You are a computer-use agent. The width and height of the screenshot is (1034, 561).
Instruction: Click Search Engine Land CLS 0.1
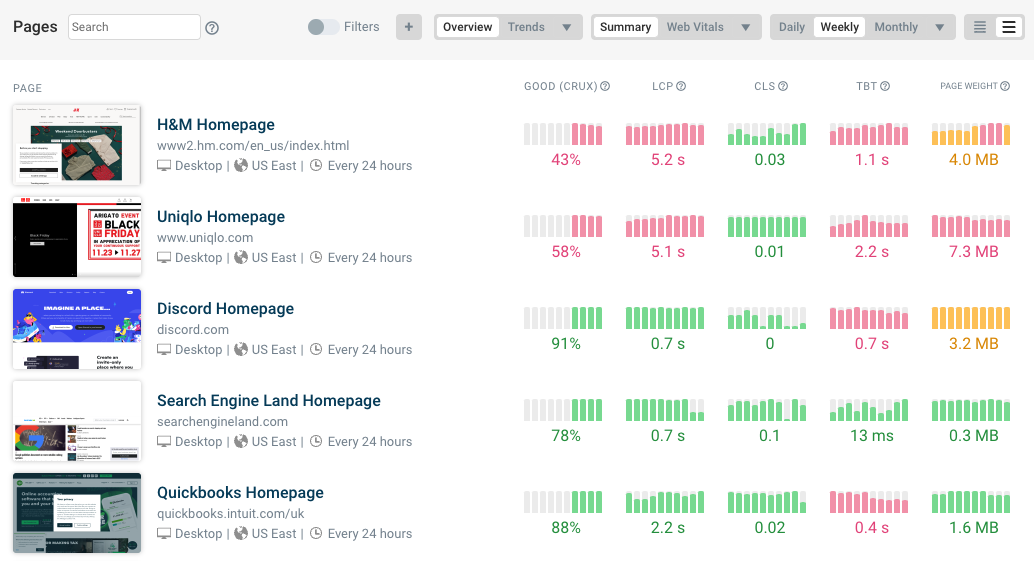pyautogui.click(x=769, y=436)
